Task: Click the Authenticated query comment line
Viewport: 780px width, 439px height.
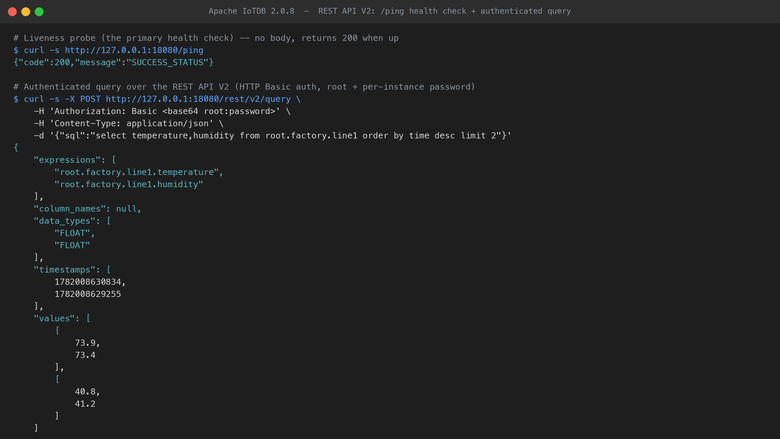Action: coord(244,87)
